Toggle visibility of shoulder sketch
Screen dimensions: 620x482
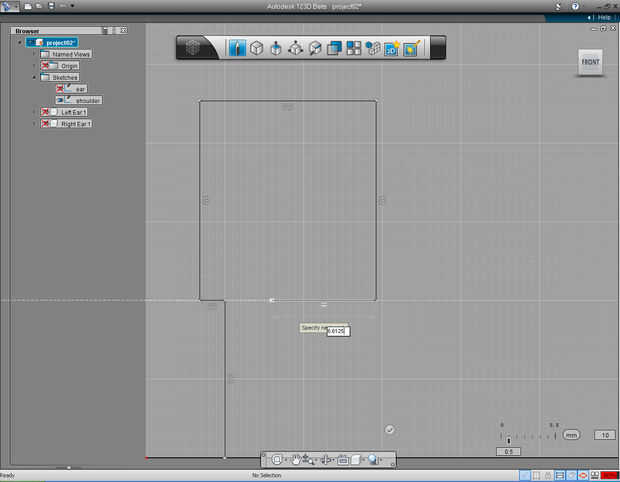[60, 100]
